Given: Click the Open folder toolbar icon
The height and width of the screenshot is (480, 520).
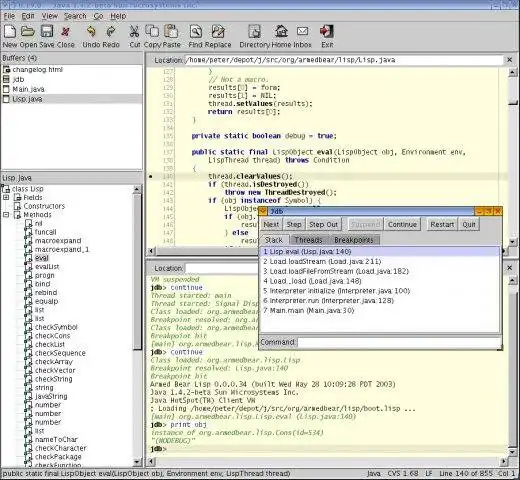Looking at the screenshot, I should [28, 31].
